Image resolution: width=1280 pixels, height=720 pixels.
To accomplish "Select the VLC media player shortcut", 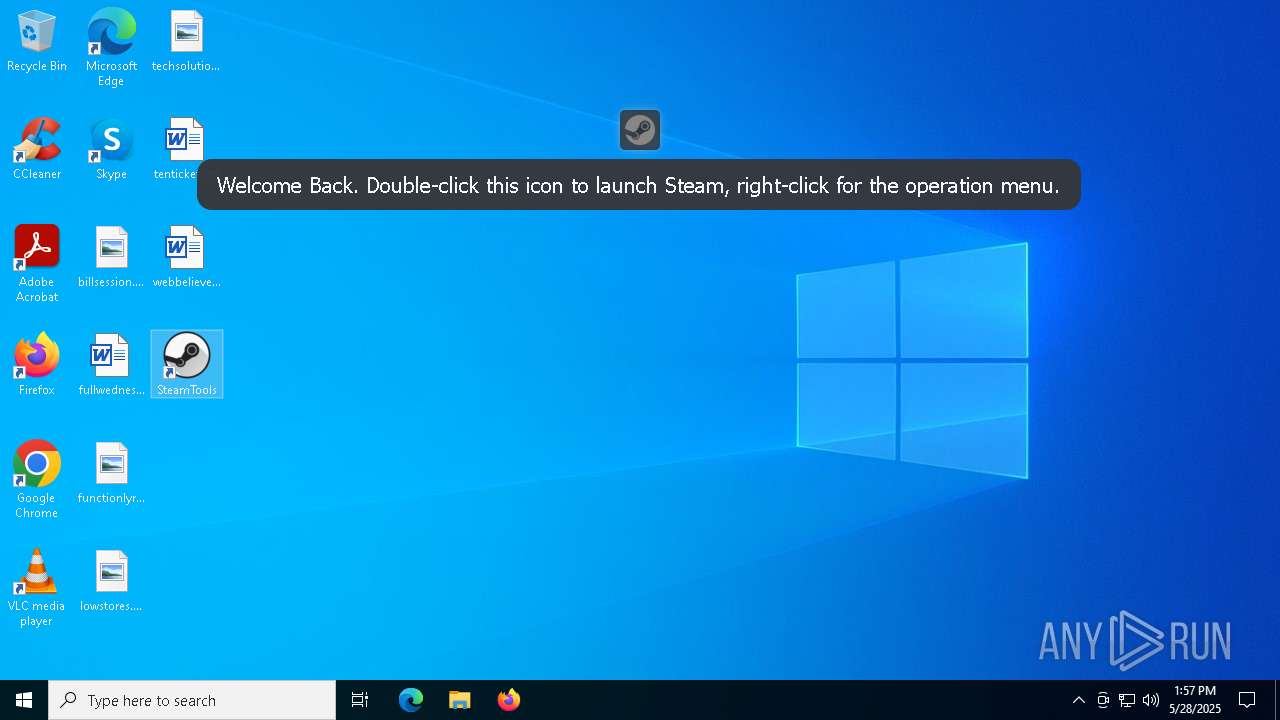I will (37, 588).
